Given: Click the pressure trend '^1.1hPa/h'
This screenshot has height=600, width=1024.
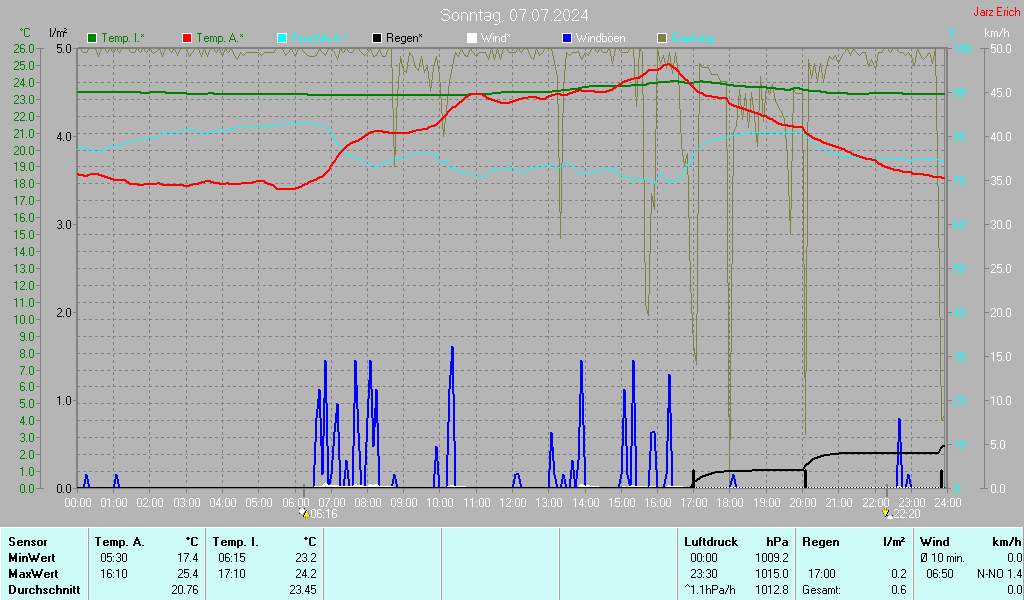Looking at the screenshot, I should (x=710, y=590).
